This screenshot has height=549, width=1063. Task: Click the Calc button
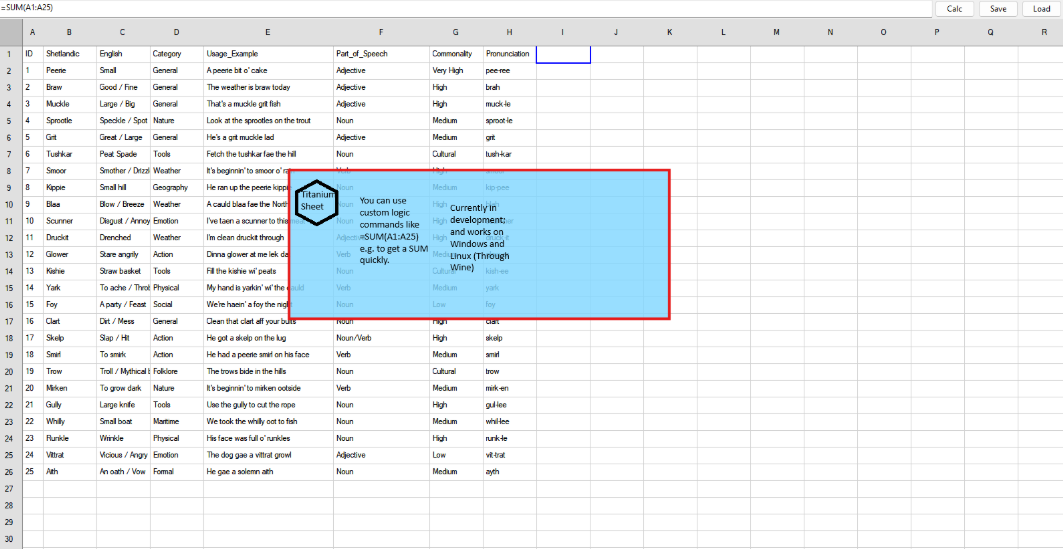955,9
